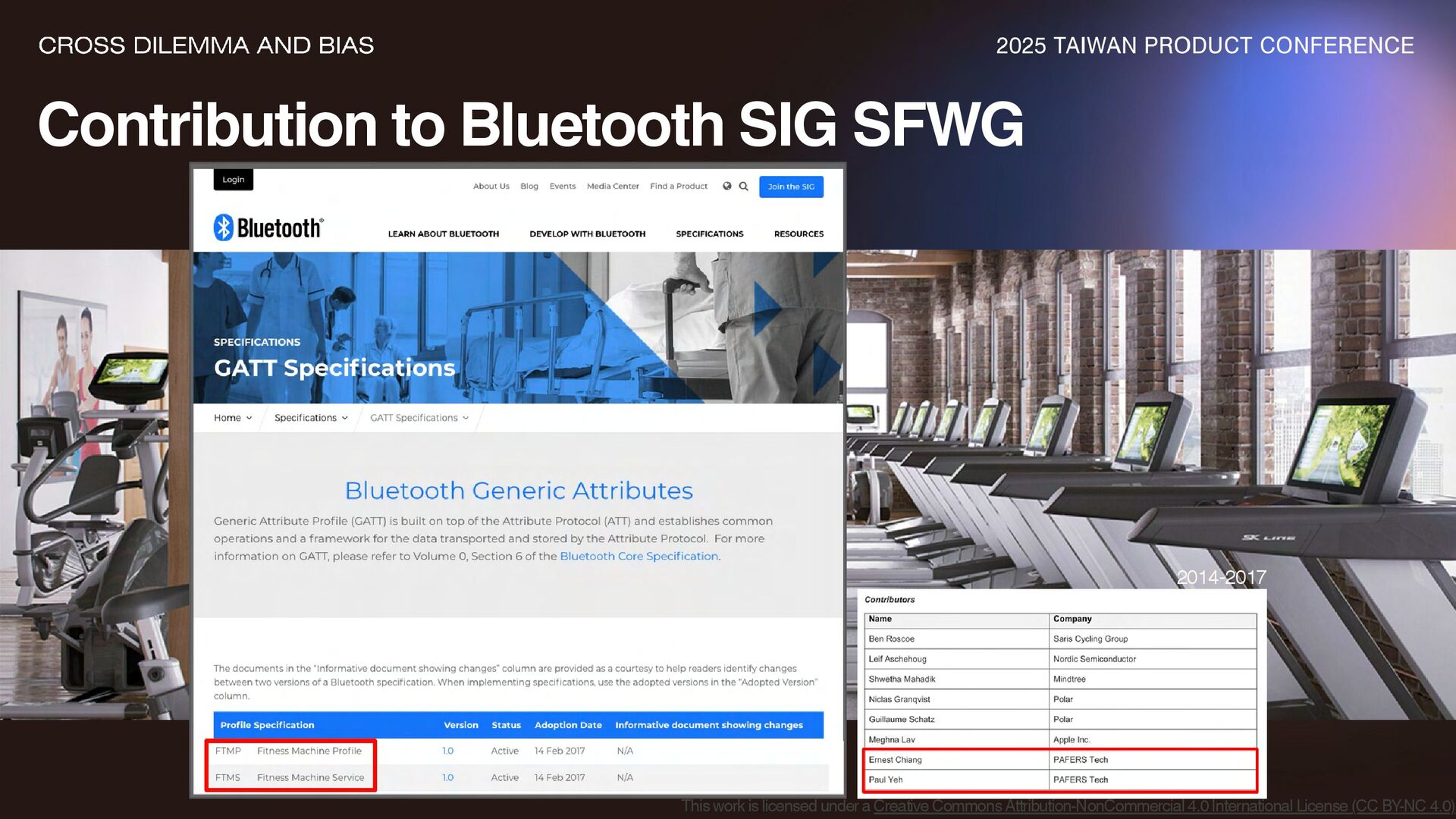The height and width of the screenshot is (819, 1456).
Task: Click the Profile Specification column header
Action: coord(267,726)
